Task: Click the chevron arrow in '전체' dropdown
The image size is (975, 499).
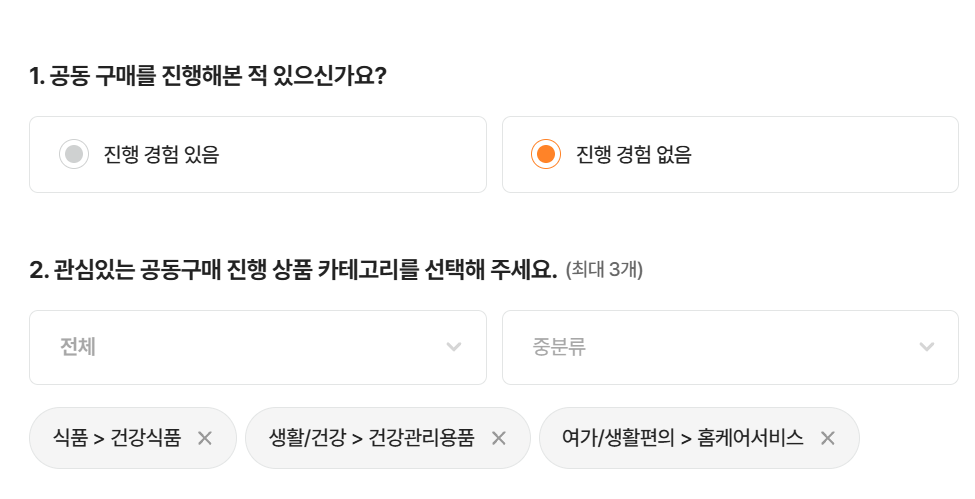Action: pyautogui.click(x=454, y=347)
